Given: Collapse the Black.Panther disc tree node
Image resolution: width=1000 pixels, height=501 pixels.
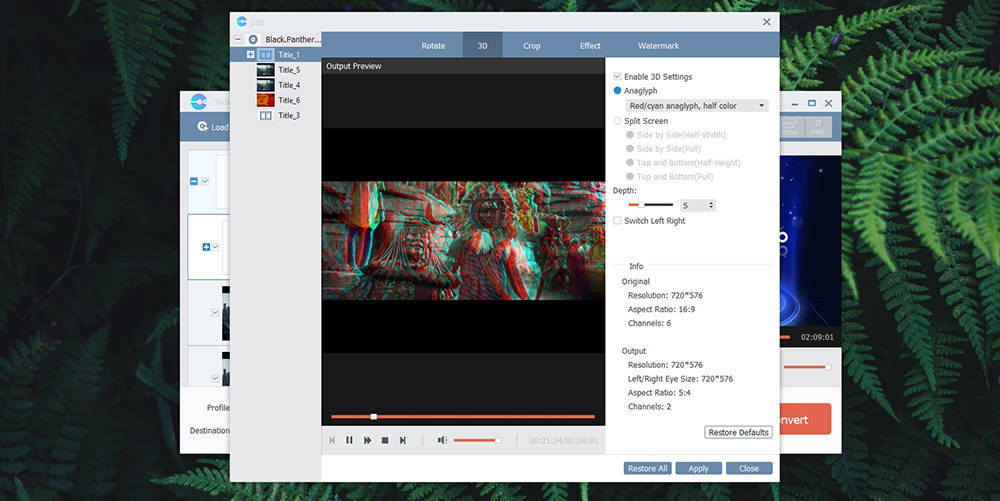Looking at the screenshot, I should pyautogui.click(x=238, y=40).
